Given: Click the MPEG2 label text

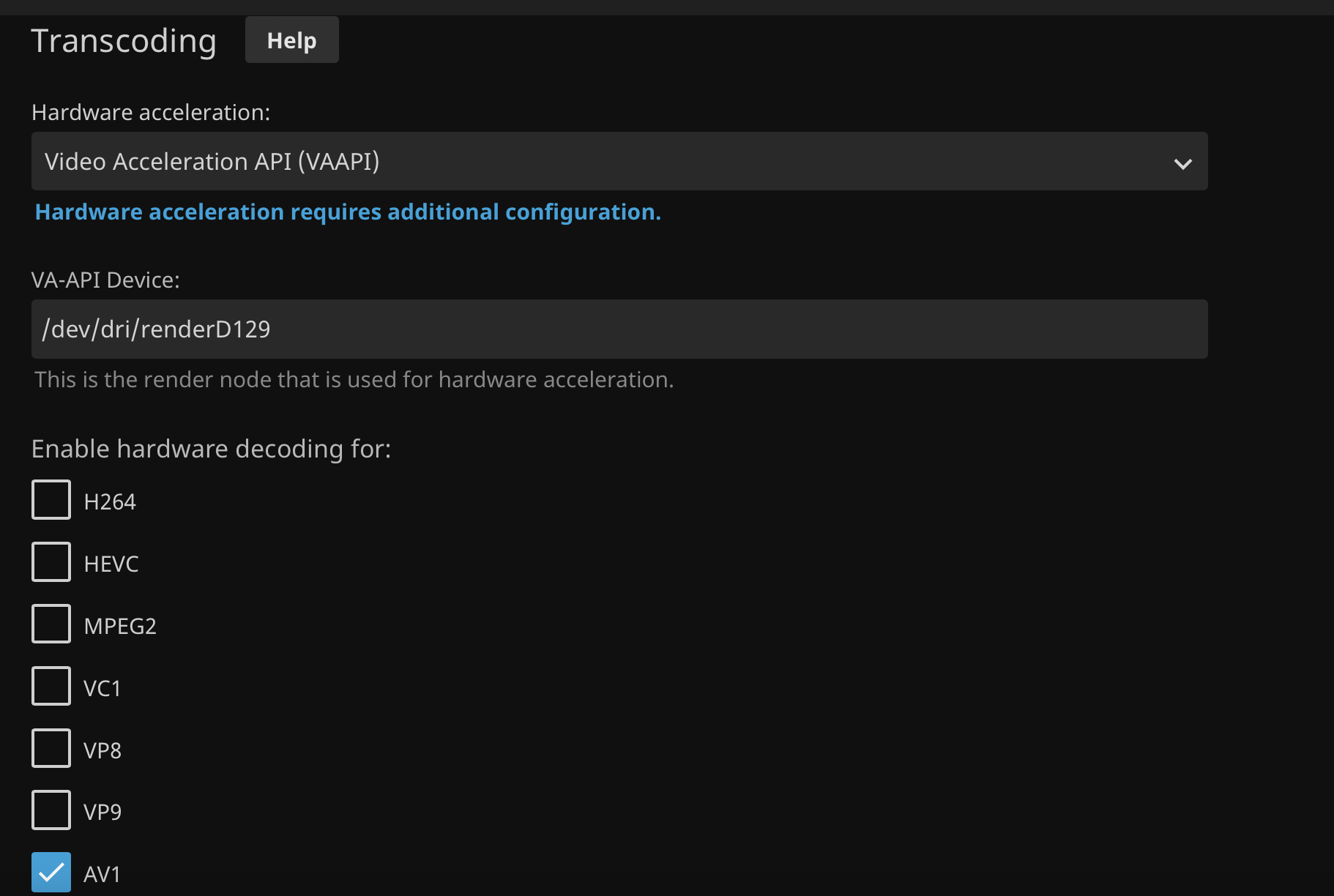Looking at the screenshot, I should pyautogui.click(x=120, y=627).
